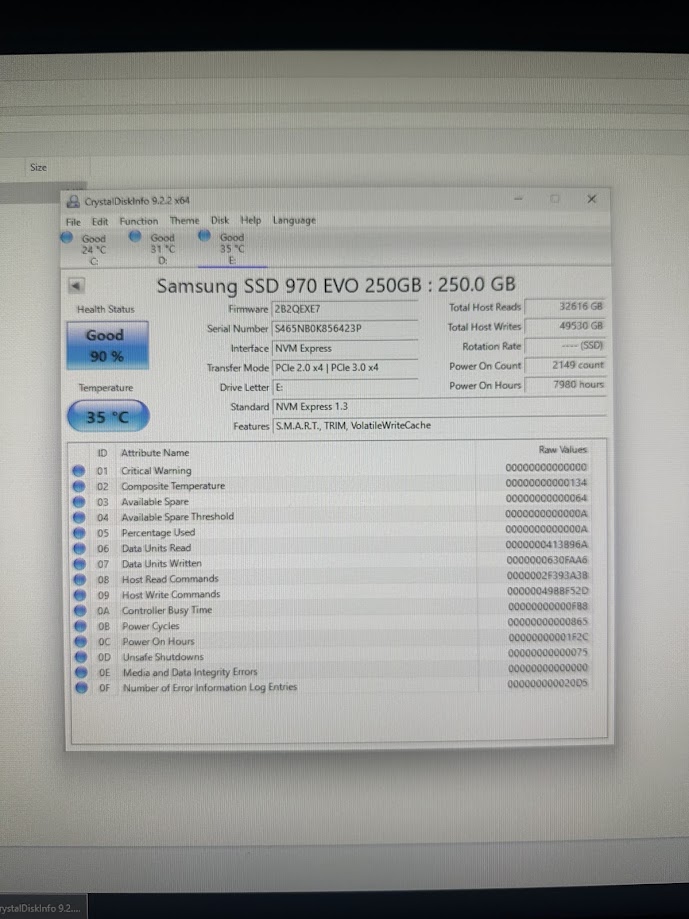This screenshot has height=919, width=689.
Task: Close the CrystalDiskInfo window
Action: 592,199
